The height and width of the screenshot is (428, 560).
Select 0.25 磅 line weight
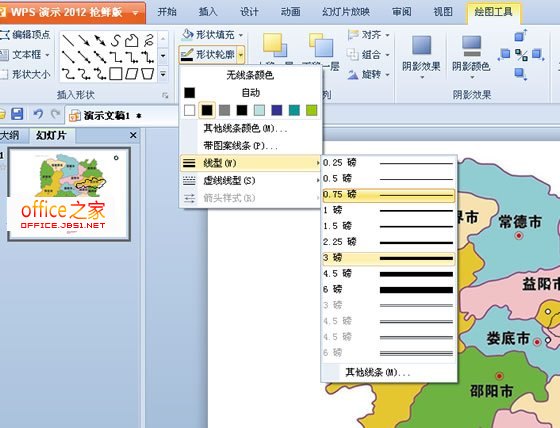click(x=389, y=163)
